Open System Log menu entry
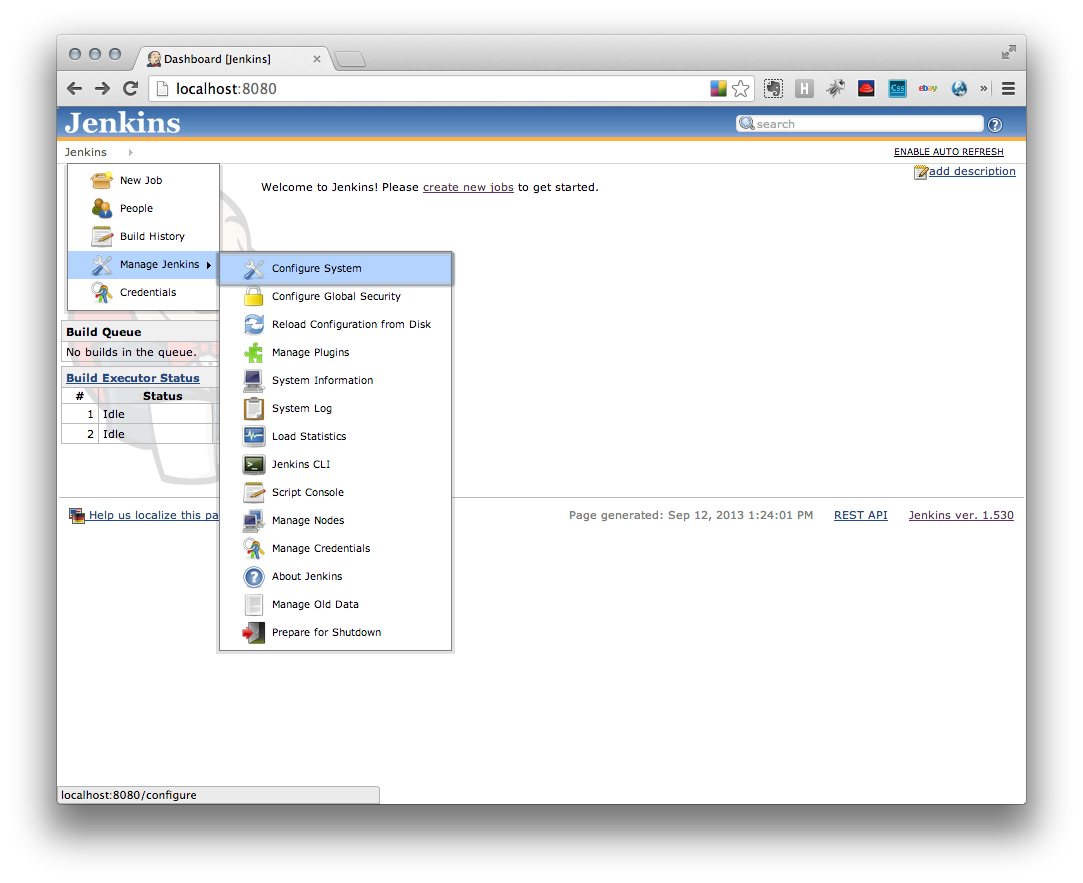 pos(336,408)
